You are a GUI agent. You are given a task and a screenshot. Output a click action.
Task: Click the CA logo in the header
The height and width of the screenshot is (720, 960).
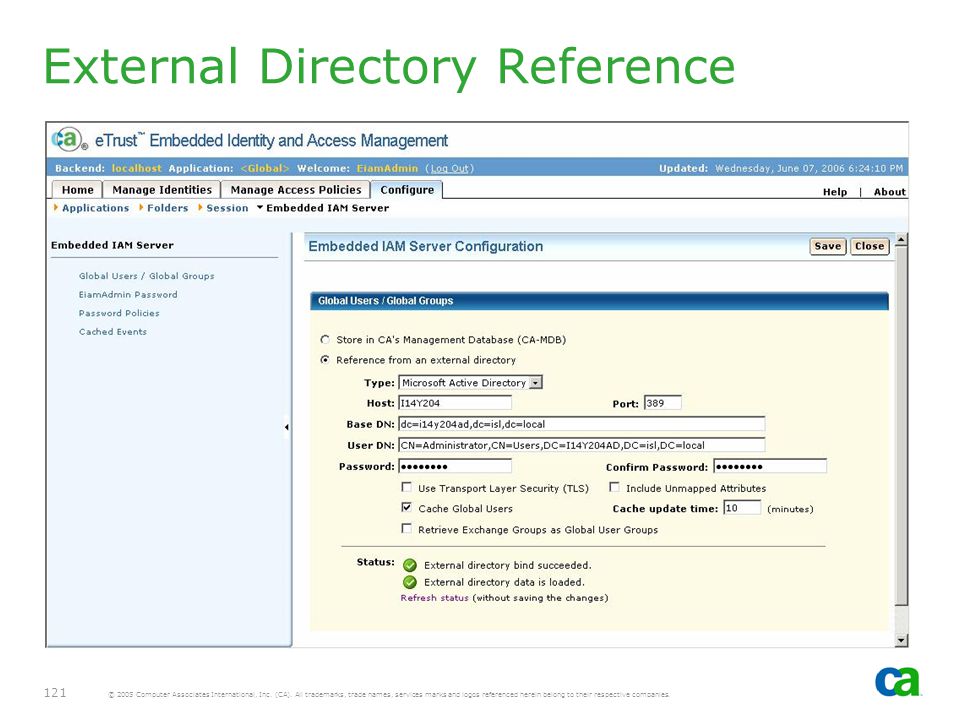click(69, 140)
